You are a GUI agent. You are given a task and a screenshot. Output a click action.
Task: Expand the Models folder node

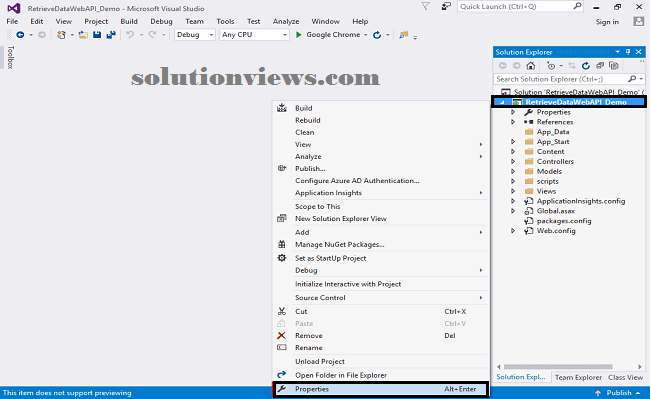click(x=513, y=171)
